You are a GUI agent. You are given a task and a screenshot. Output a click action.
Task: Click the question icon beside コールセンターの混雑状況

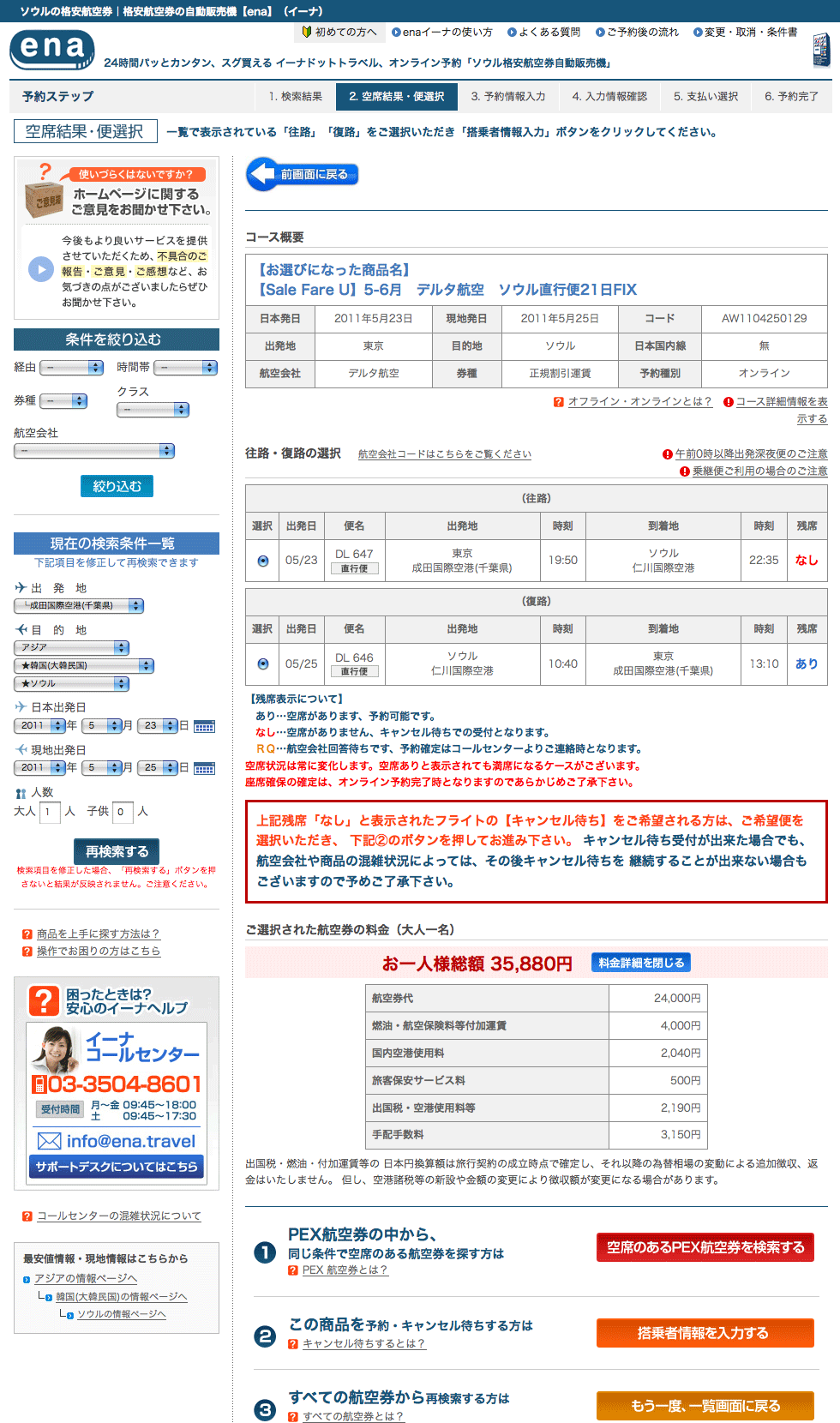click(27, 1216)
